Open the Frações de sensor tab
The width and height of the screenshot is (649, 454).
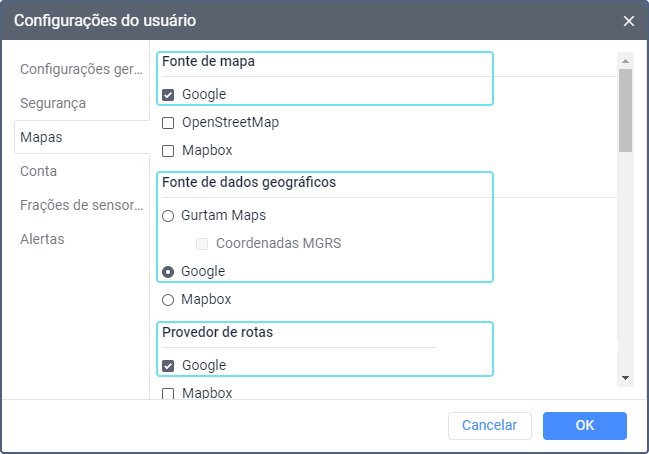click(82, 205)
